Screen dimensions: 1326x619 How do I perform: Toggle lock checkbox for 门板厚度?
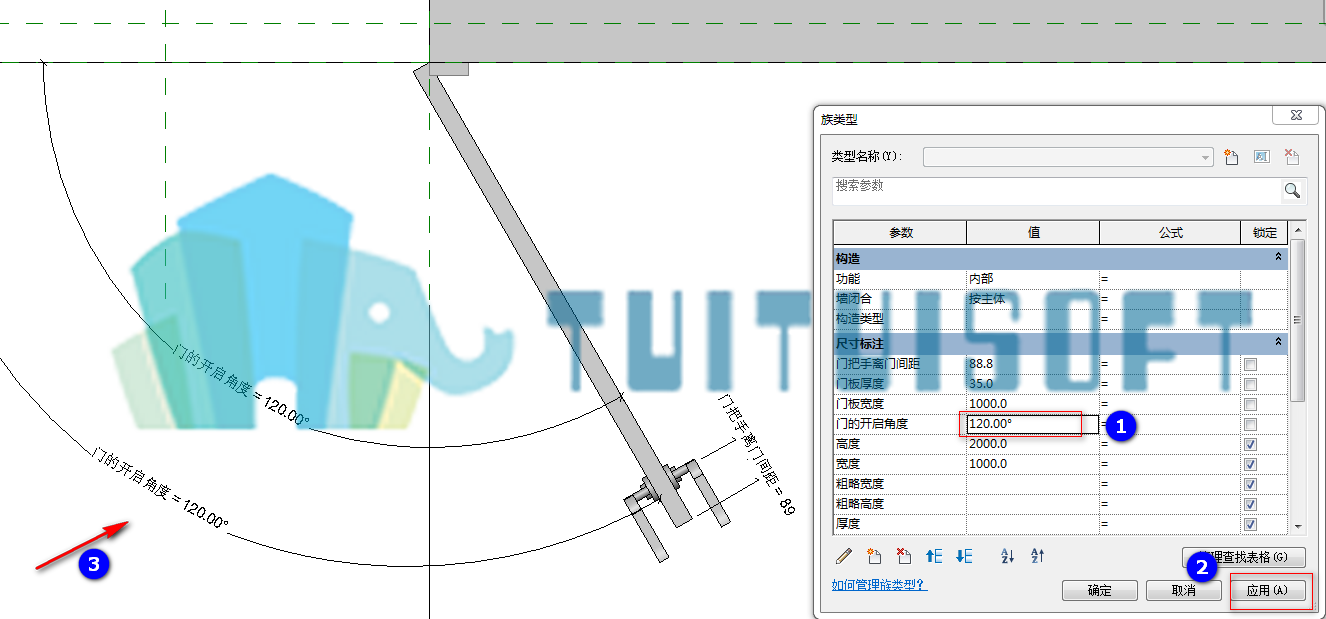coord(1250,384)
